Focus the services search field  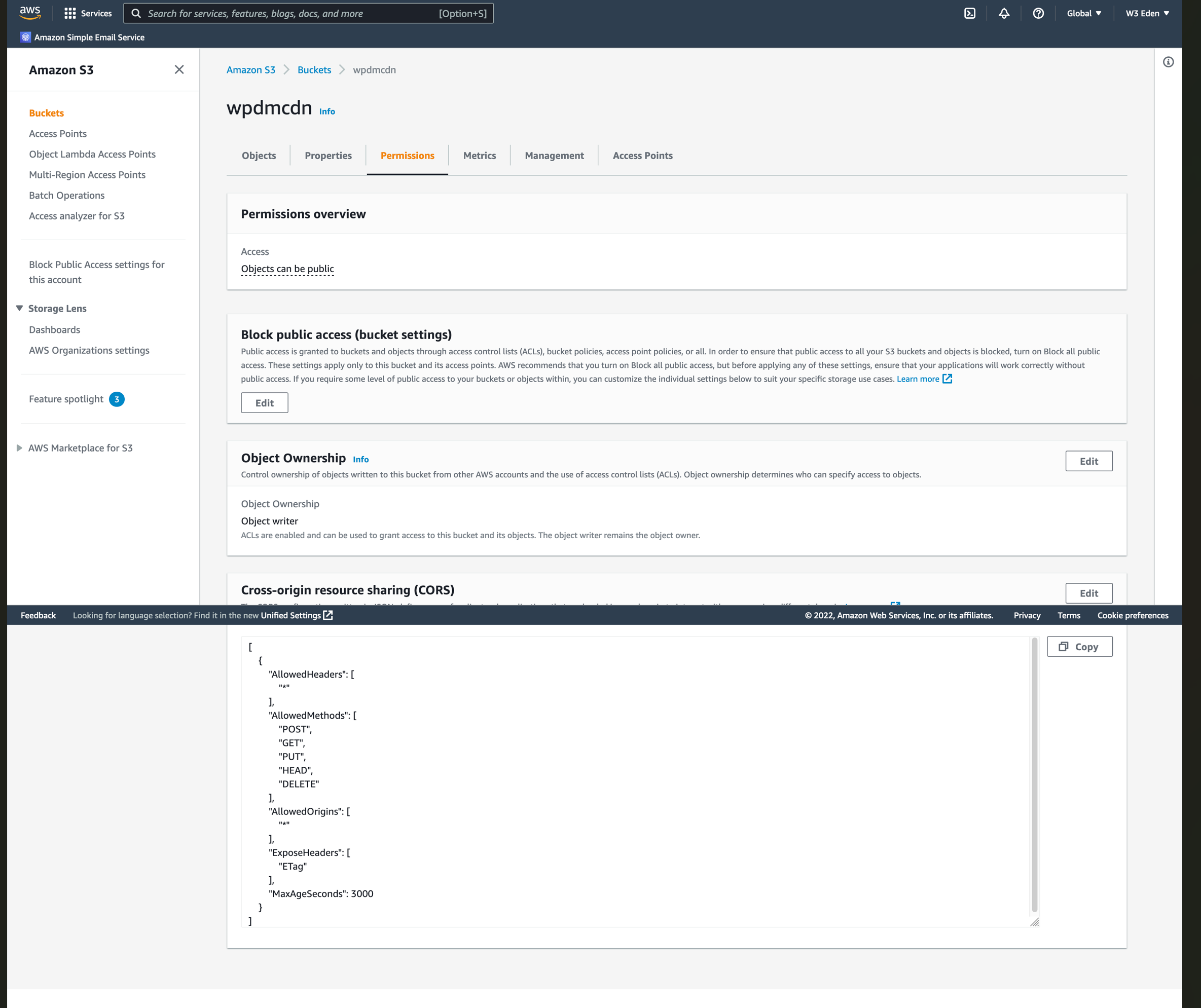coord(308,13)
